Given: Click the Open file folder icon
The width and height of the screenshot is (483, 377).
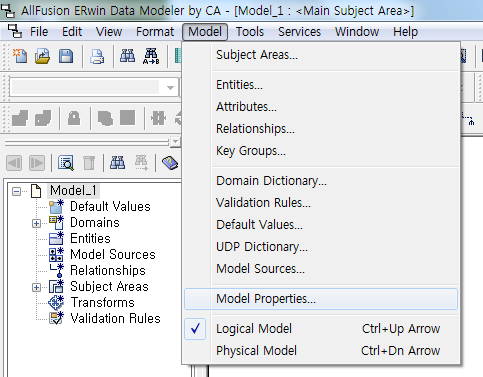Looking at the screenshot, I should 42,56.
